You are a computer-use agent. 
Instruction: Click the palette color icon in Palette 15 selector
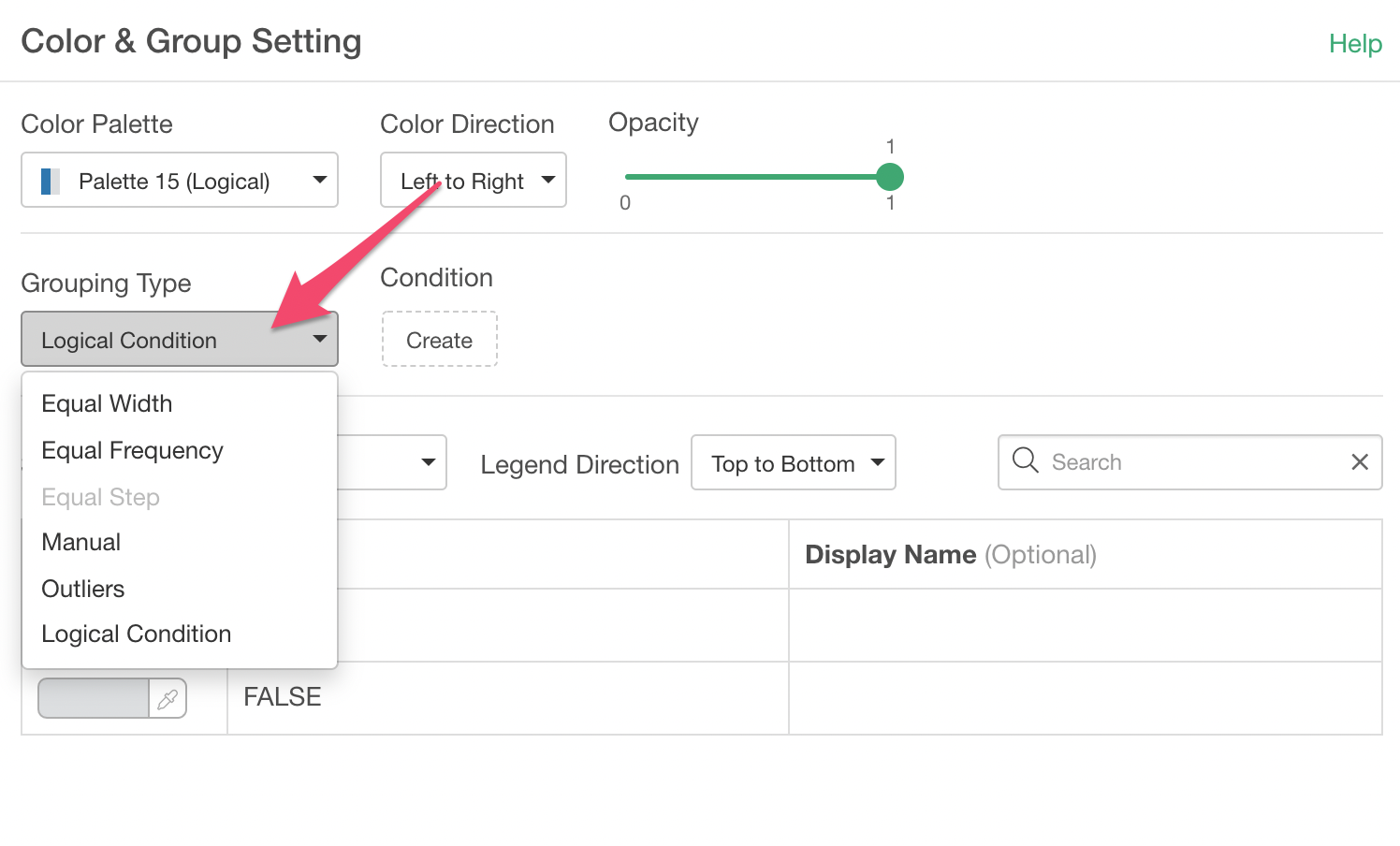(50, 180)
